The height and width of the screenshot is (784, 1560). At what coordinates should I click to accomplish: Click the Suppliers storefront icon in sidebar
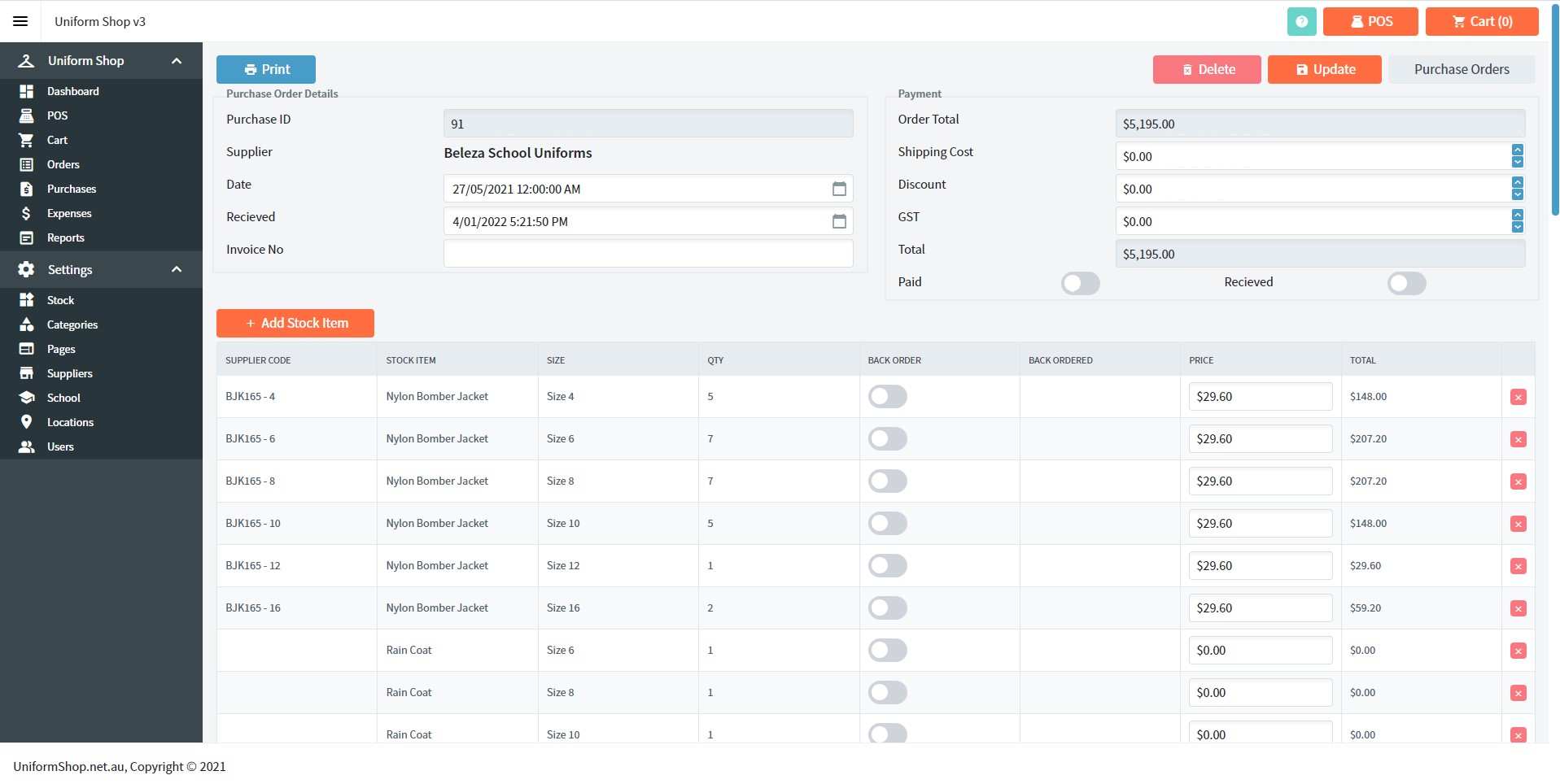click(26, 373)
